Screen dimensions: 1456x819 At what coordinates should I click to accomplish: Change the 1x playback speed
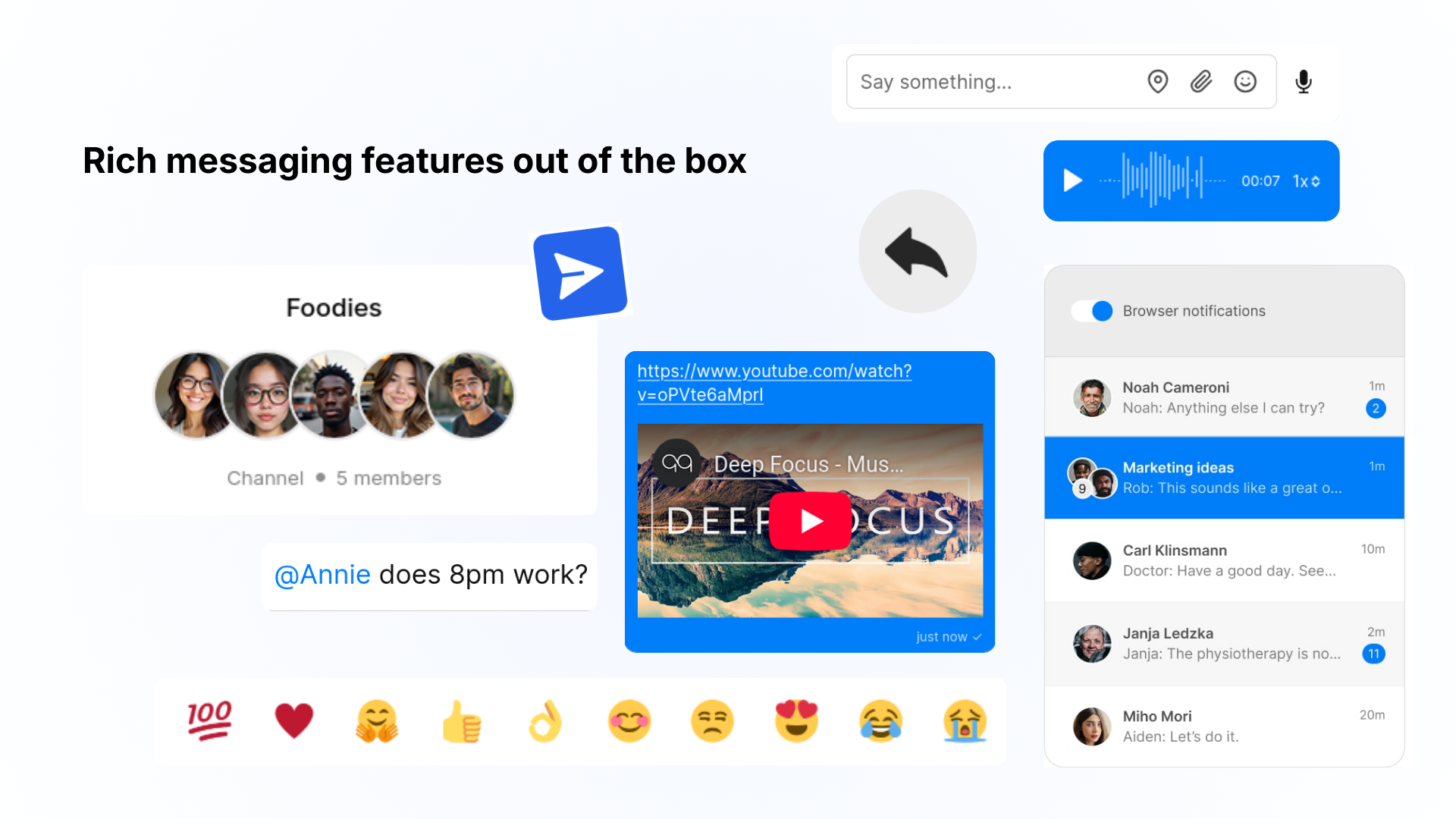click(x=1306, y=181)
